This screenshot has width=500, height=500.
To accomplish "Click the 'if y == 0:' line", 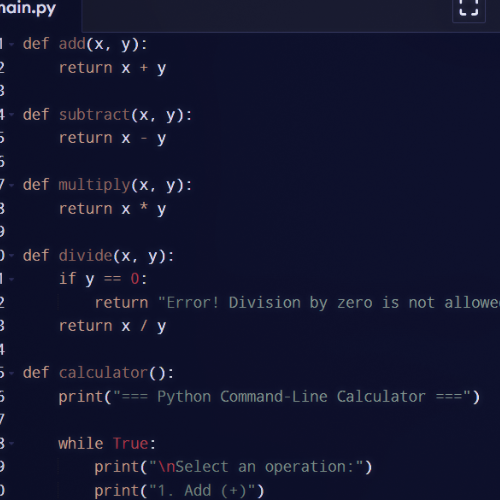I will [103, 279].
